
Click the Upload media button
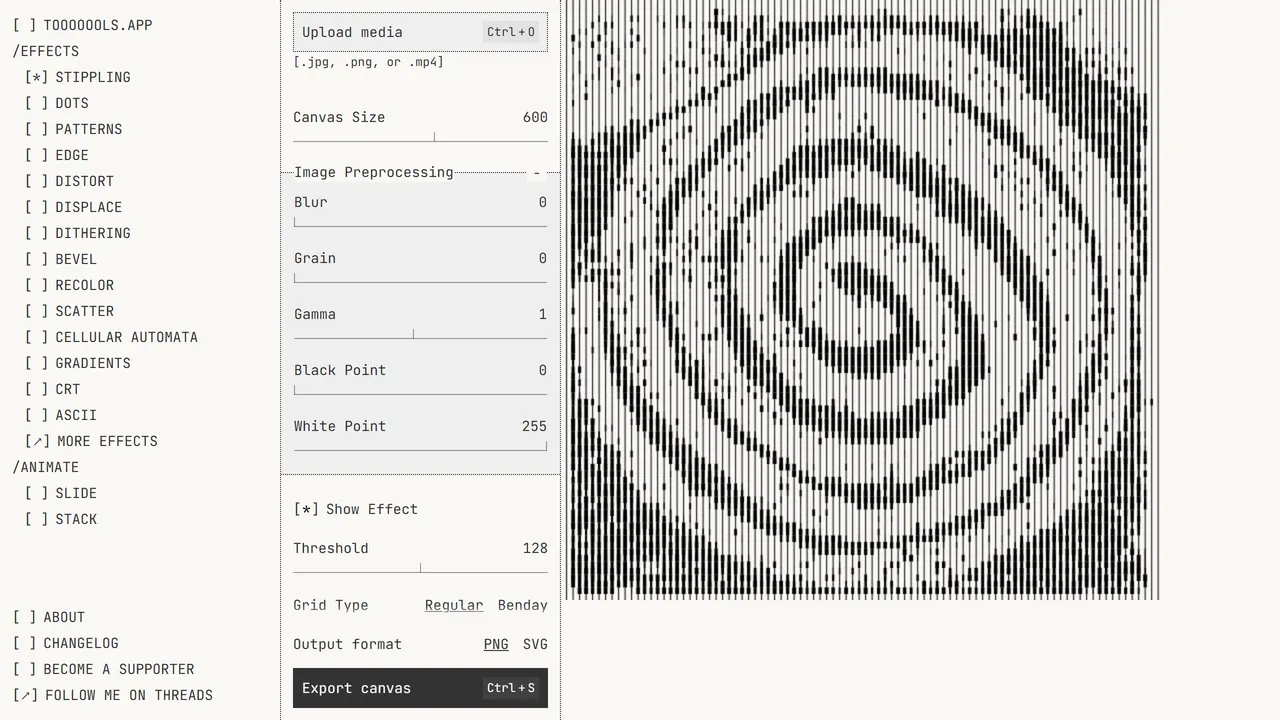click(x=420, y=32)
